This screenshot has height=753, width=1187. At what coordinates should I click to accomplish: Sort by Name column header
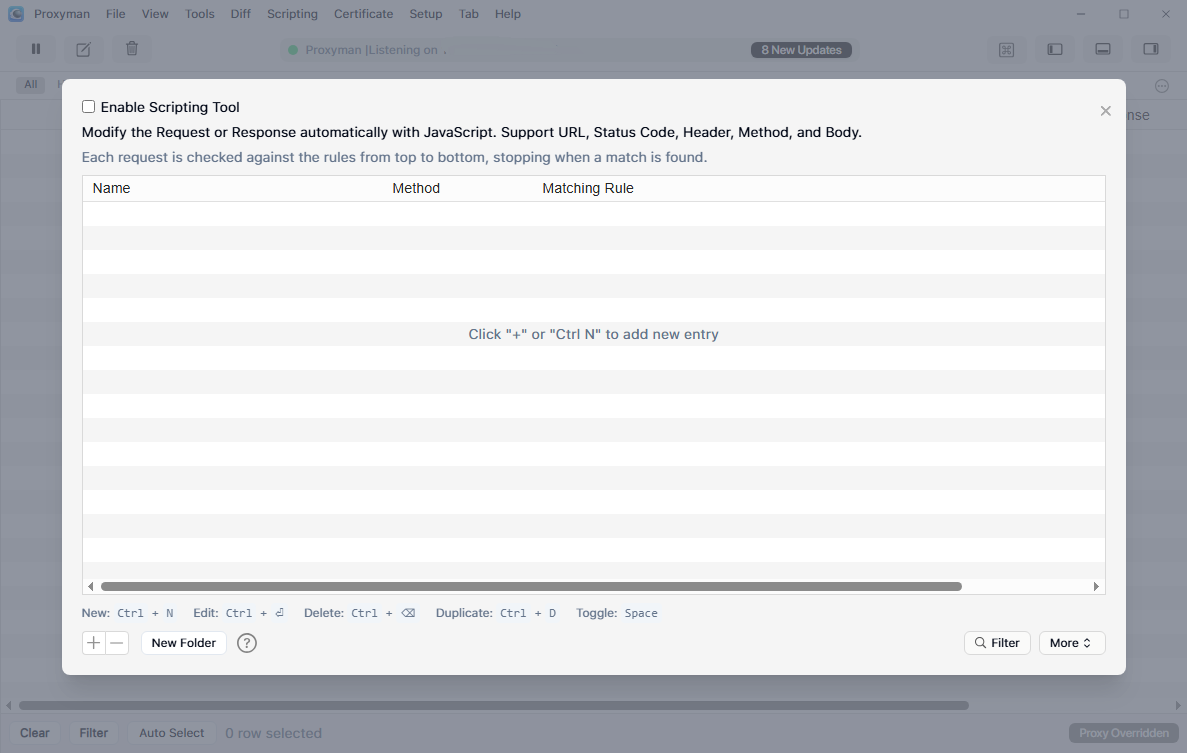click(111, 188)
